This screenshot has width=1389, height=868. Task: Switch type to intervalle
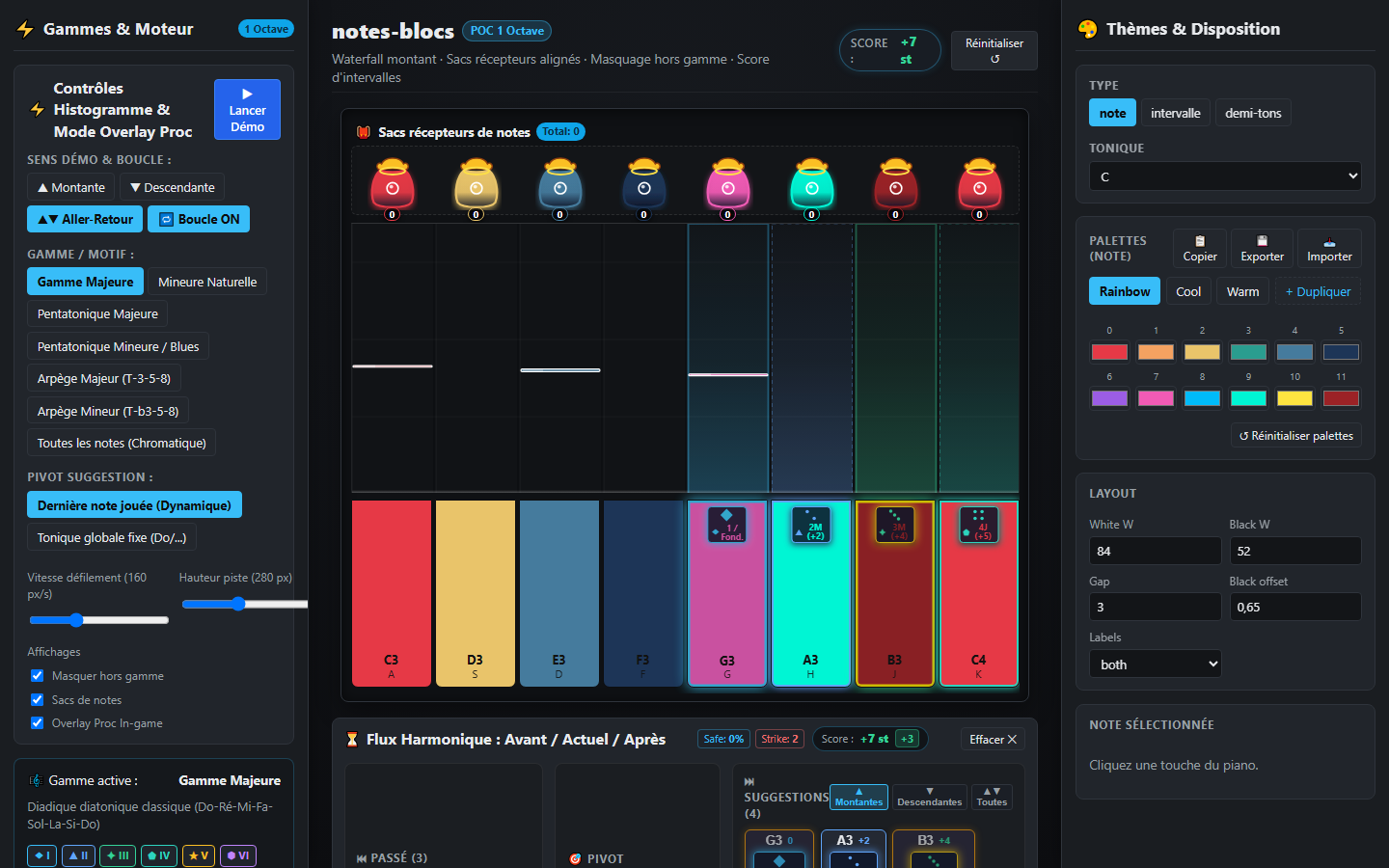point(1175,113)
